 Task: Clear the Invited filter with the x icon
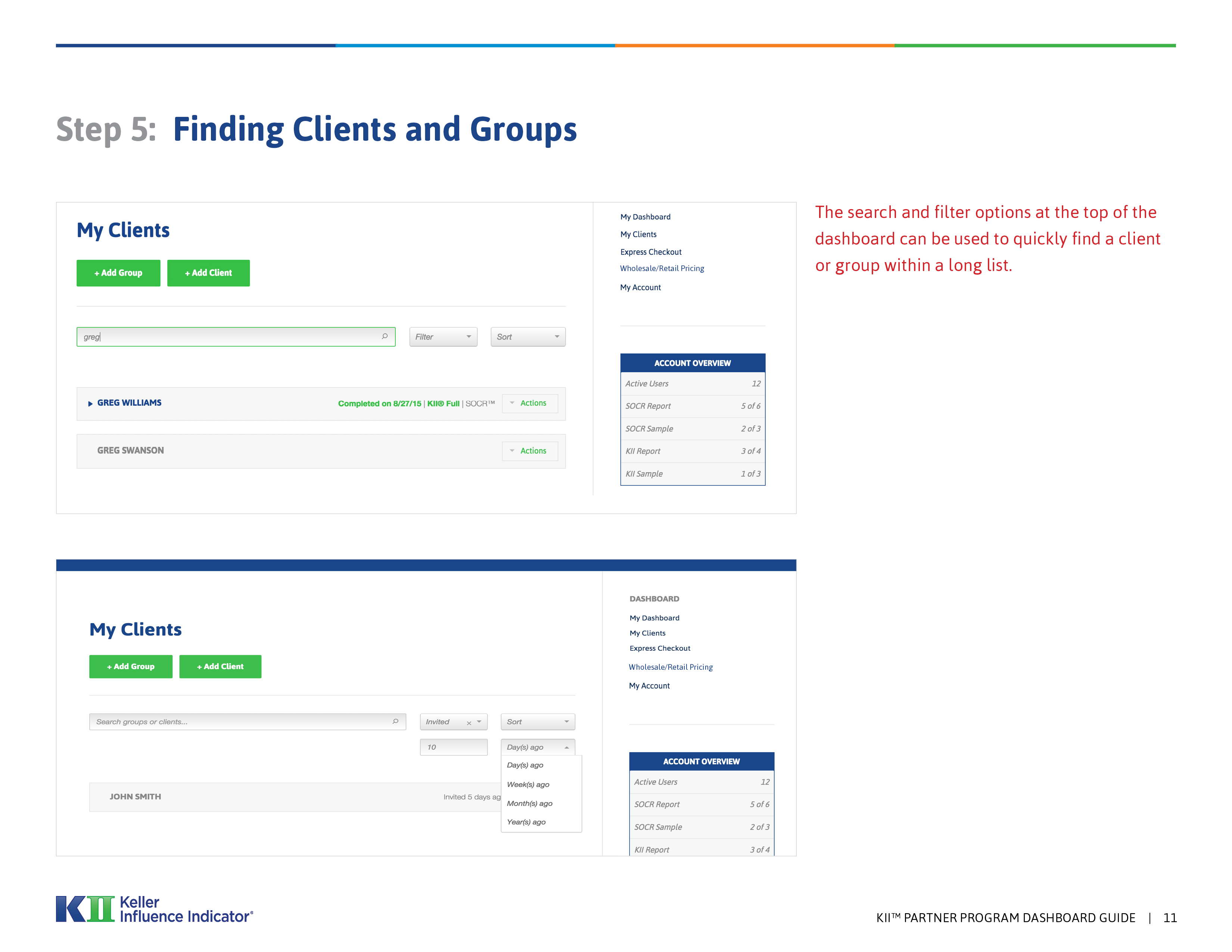pyautogui.click(x=469, y=723)
